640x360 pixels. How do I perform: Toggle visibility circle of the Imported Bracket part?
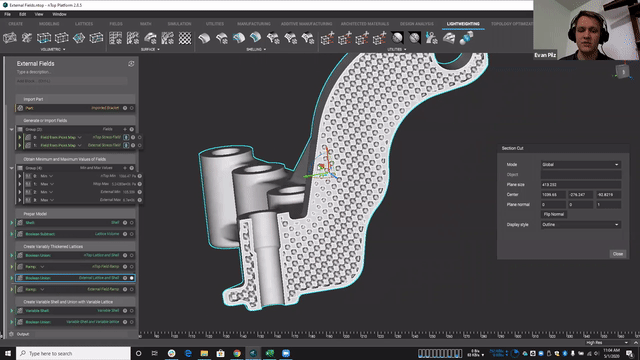pyautogui.click(x=131, y=108)
